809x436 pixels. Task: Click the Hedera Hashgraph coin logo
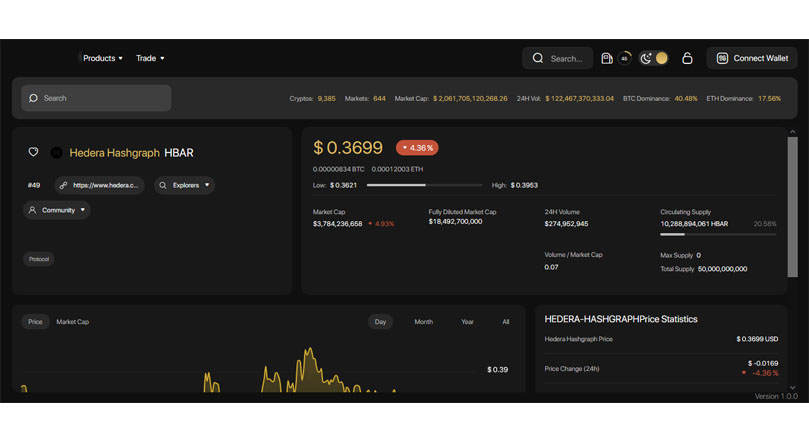tap(56, 153)
